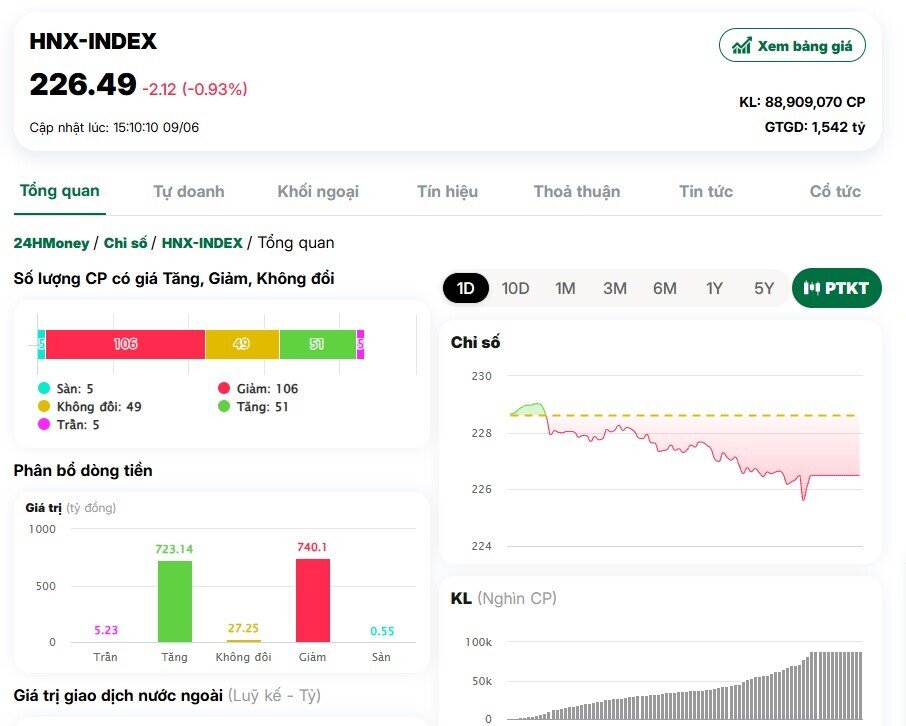Click the candlestick icon in PTKT button

[x=811, y=288]
